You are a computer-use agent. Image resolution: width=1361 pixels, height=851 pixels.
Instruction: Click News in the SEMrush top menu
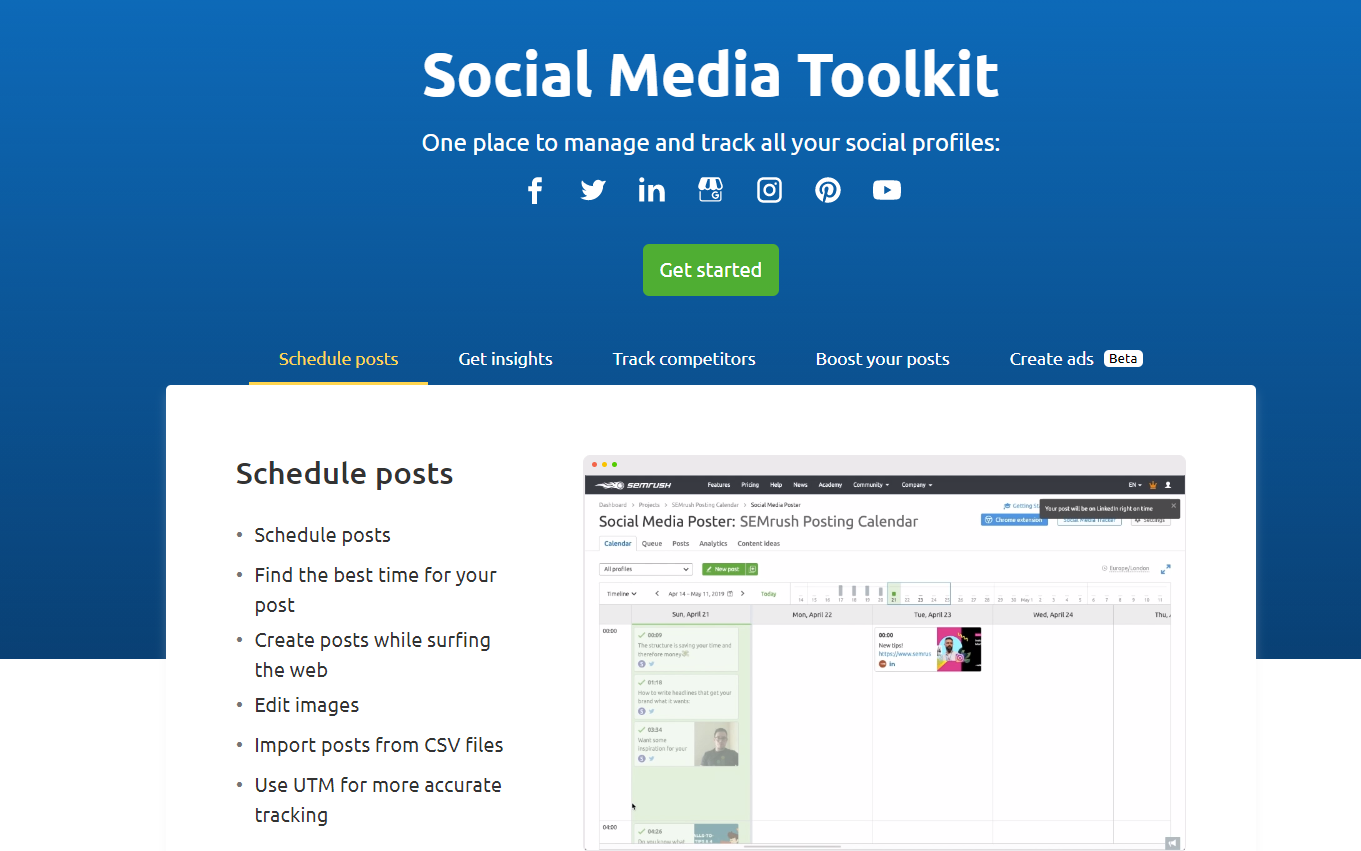coord(800,485)
